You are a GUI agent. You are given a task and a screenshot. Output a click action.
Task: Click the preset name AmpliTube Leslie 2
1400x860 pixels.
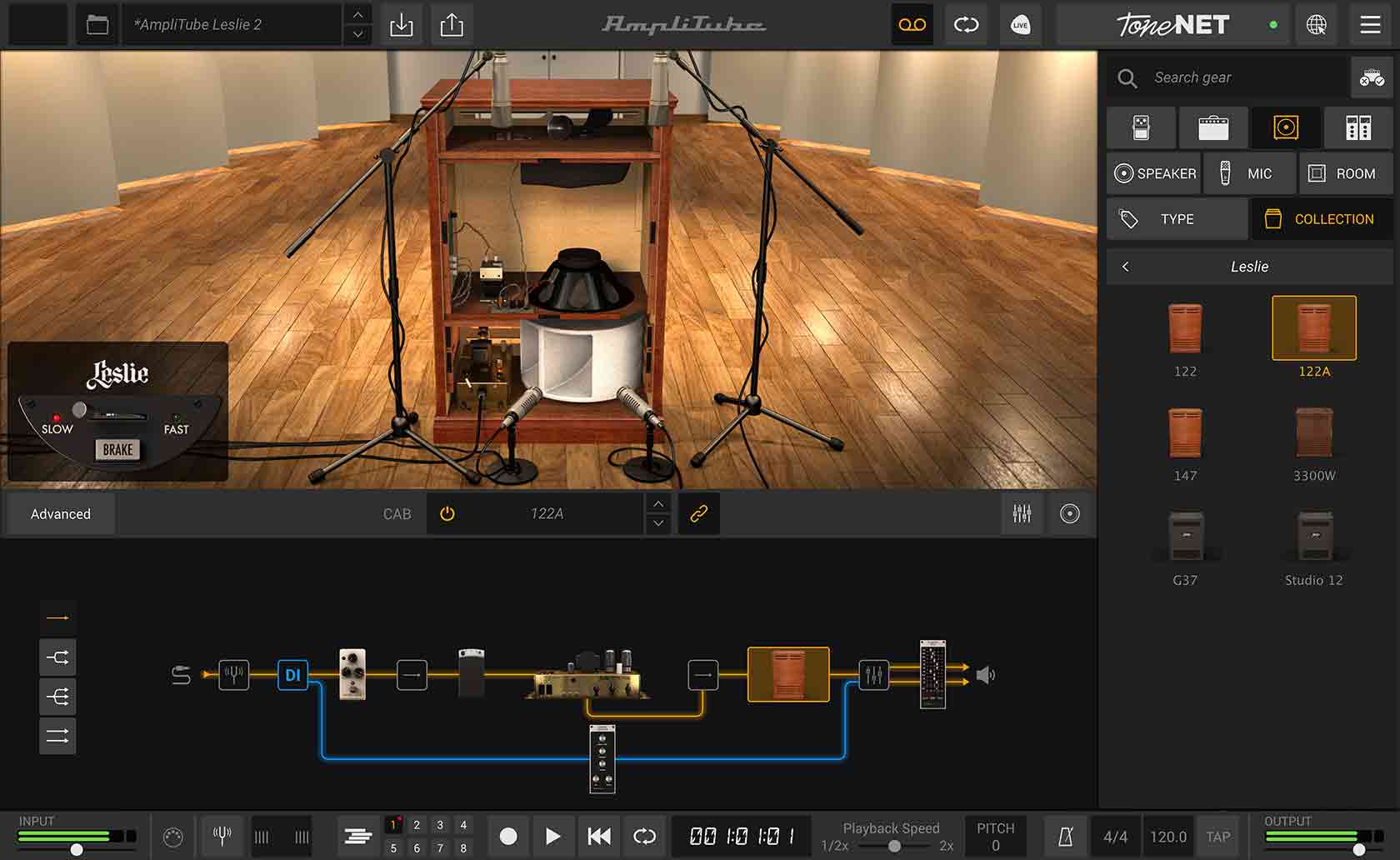[198, 25]
